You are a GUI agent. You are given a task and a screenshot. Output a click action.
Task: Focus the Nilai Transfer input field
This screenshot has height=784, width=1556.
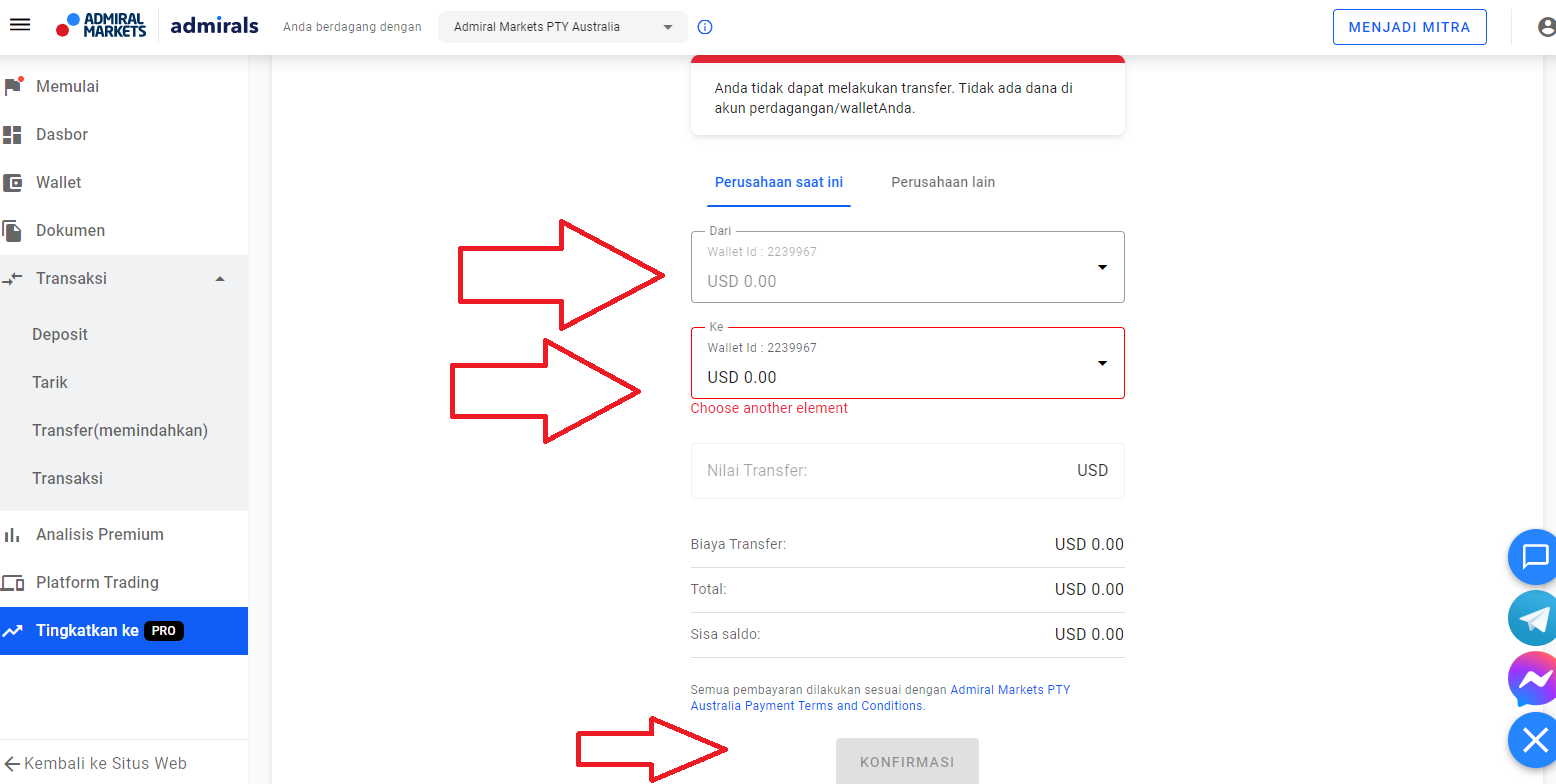click(x=880, y=470)
